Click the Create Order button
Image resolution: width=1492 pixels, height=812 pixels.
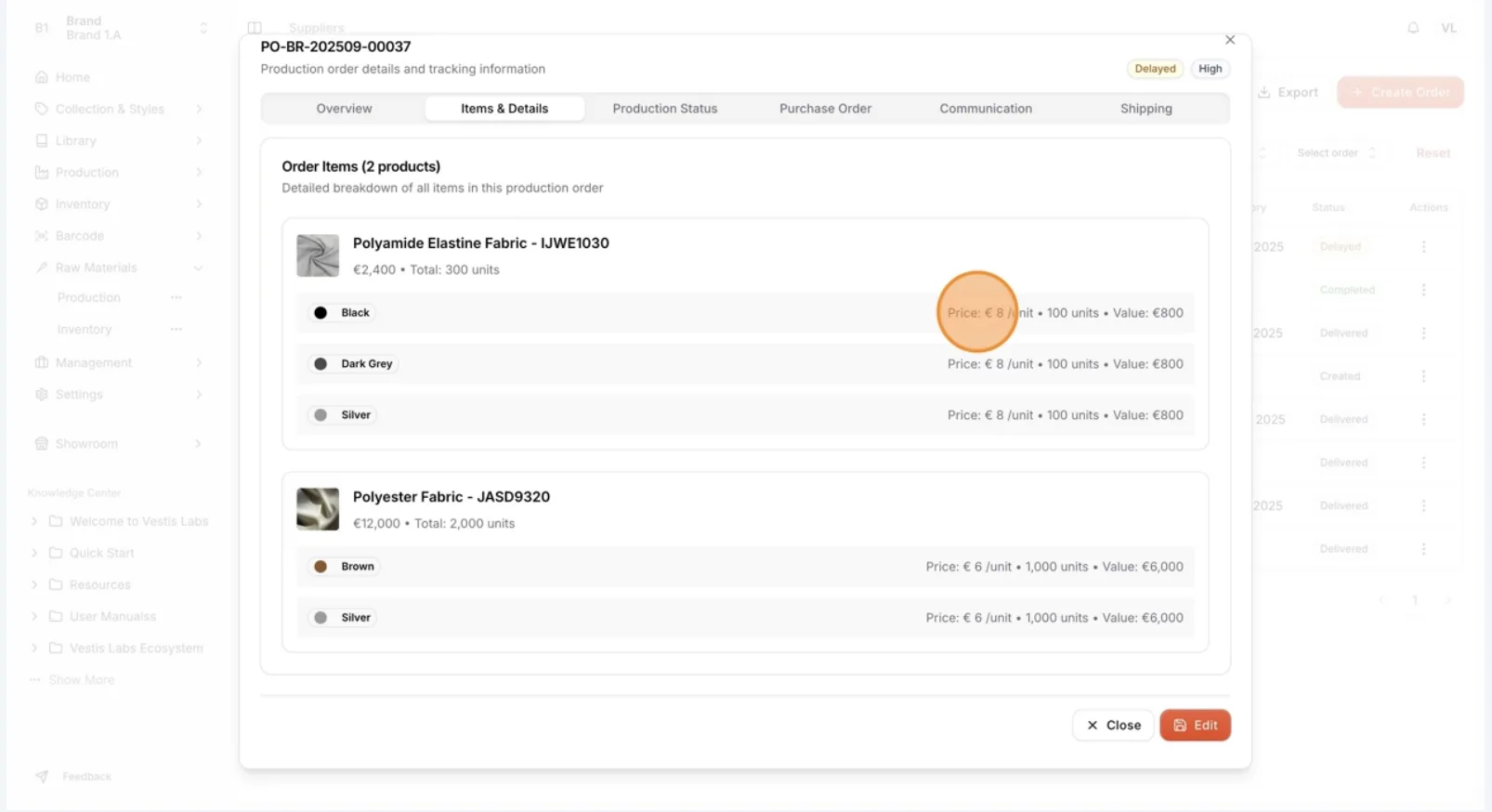(1400, 92)
